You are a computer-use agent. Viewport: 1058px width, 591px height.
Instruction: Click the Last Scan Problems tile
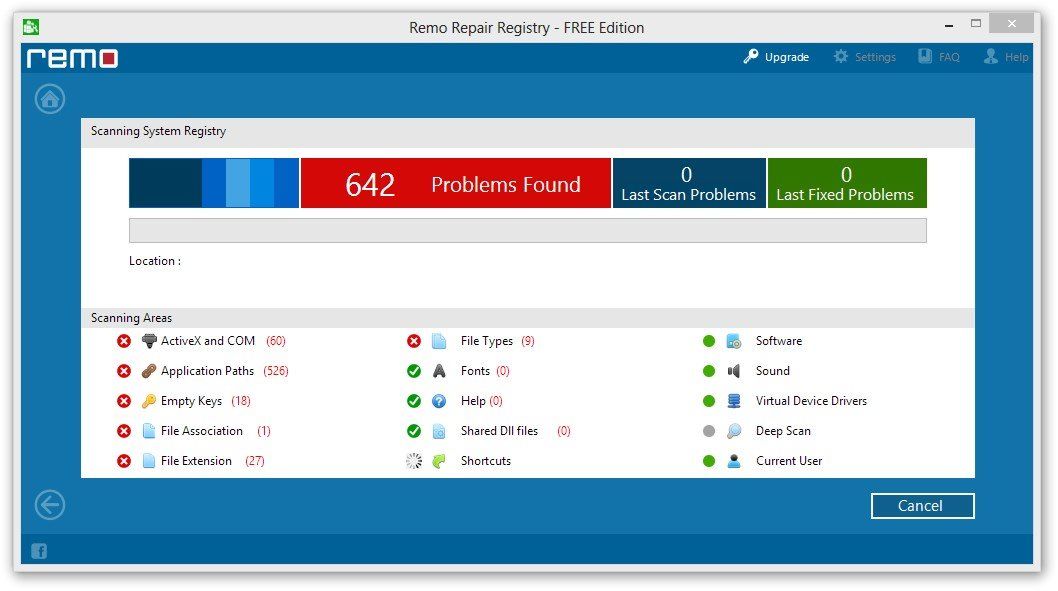(689, 184)
